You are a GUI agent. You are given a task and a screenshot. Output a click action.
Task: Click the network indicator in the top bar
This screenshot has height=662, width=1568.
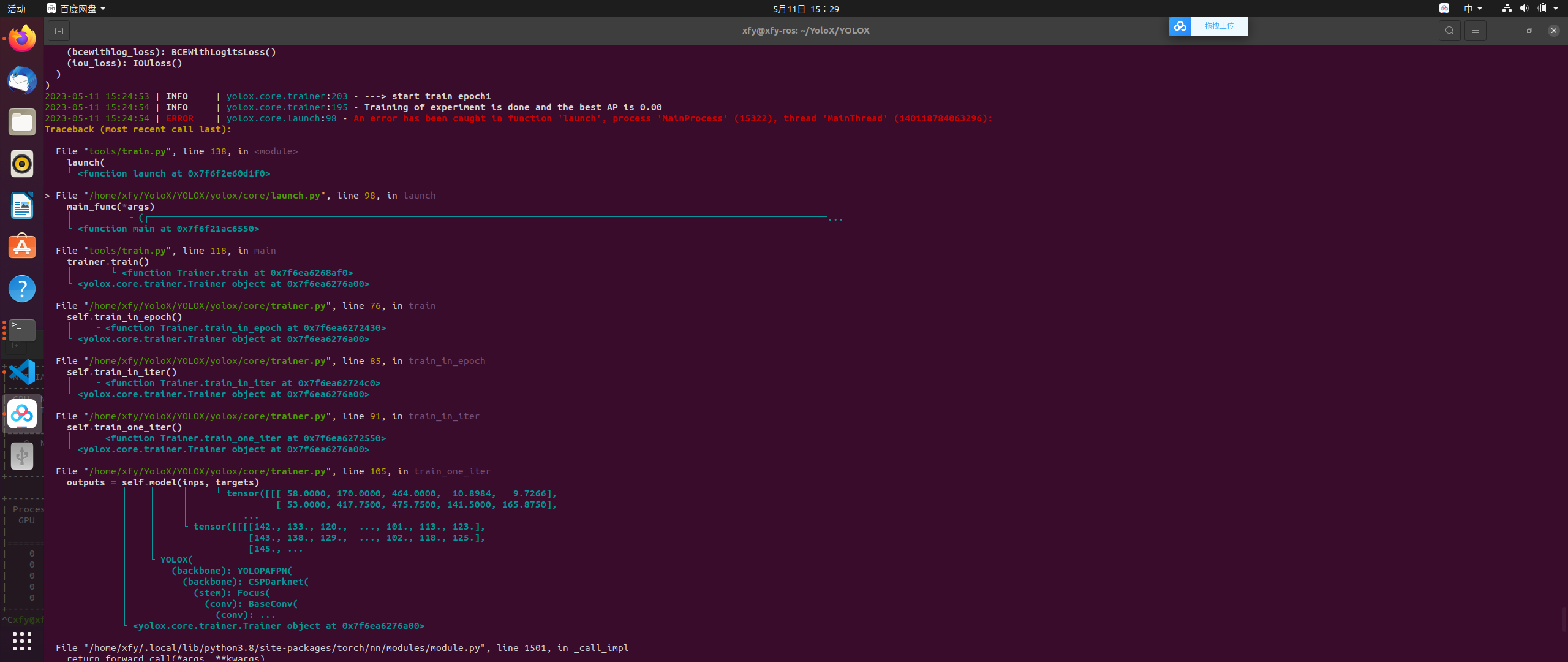(1506, 8)
